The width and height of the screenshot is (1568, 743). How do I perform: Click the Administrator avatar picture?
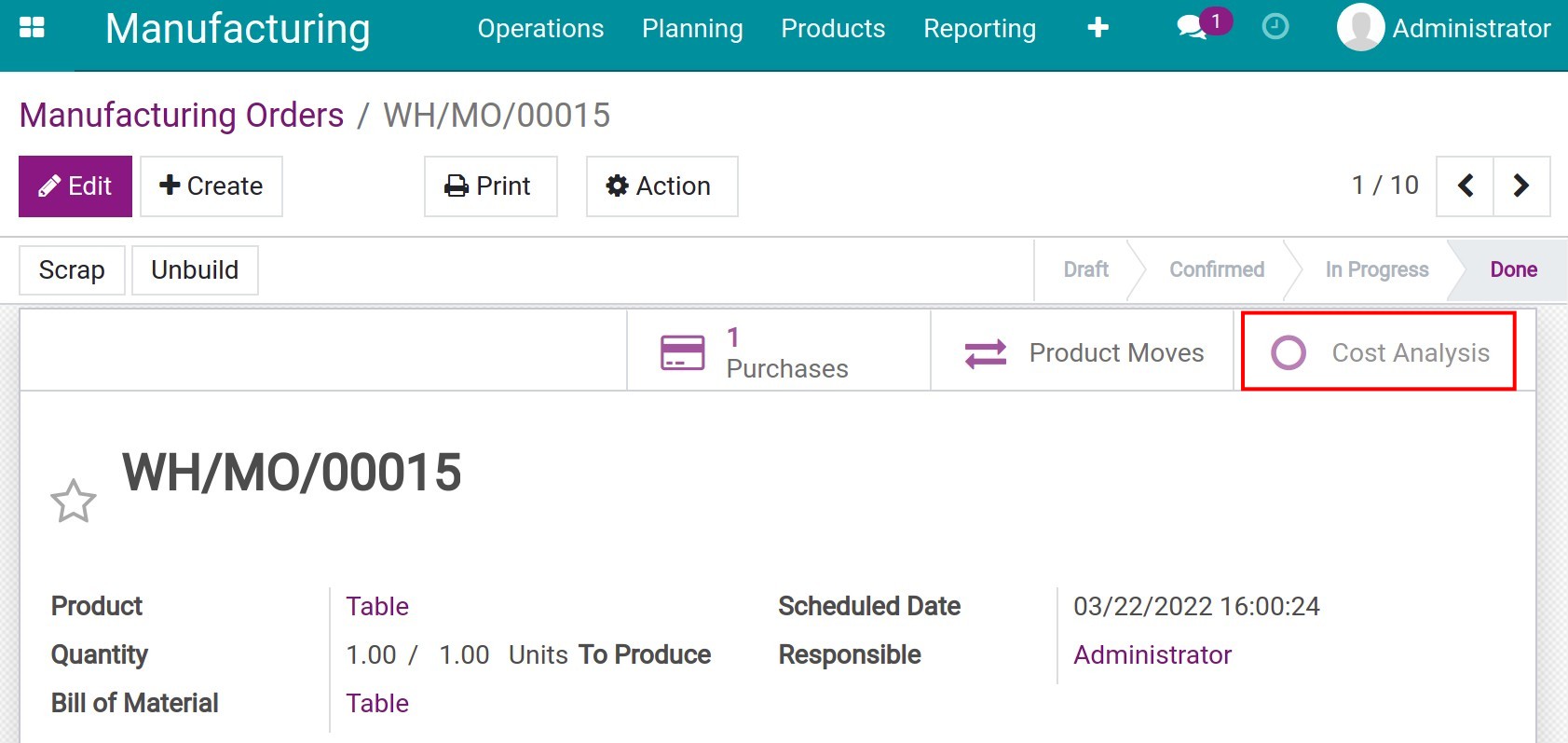pos(1359,28)
